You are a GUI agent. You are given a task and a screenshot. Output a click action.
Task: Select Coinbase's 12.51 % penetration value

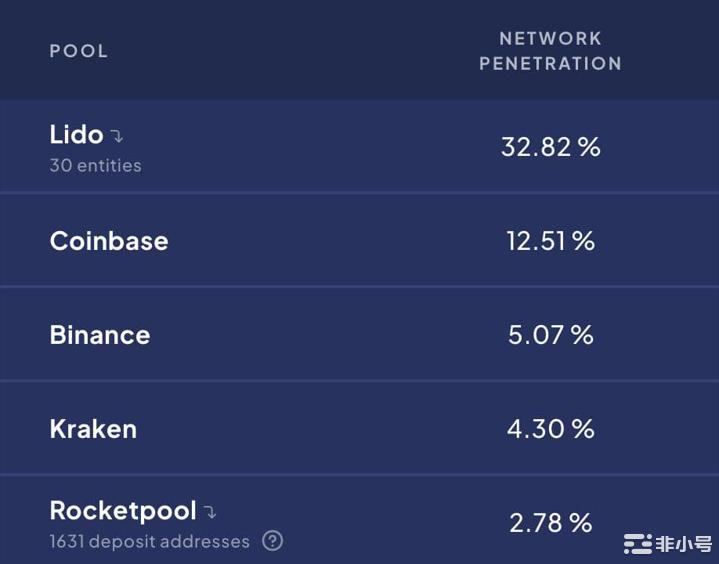click(x=550, y=241)
